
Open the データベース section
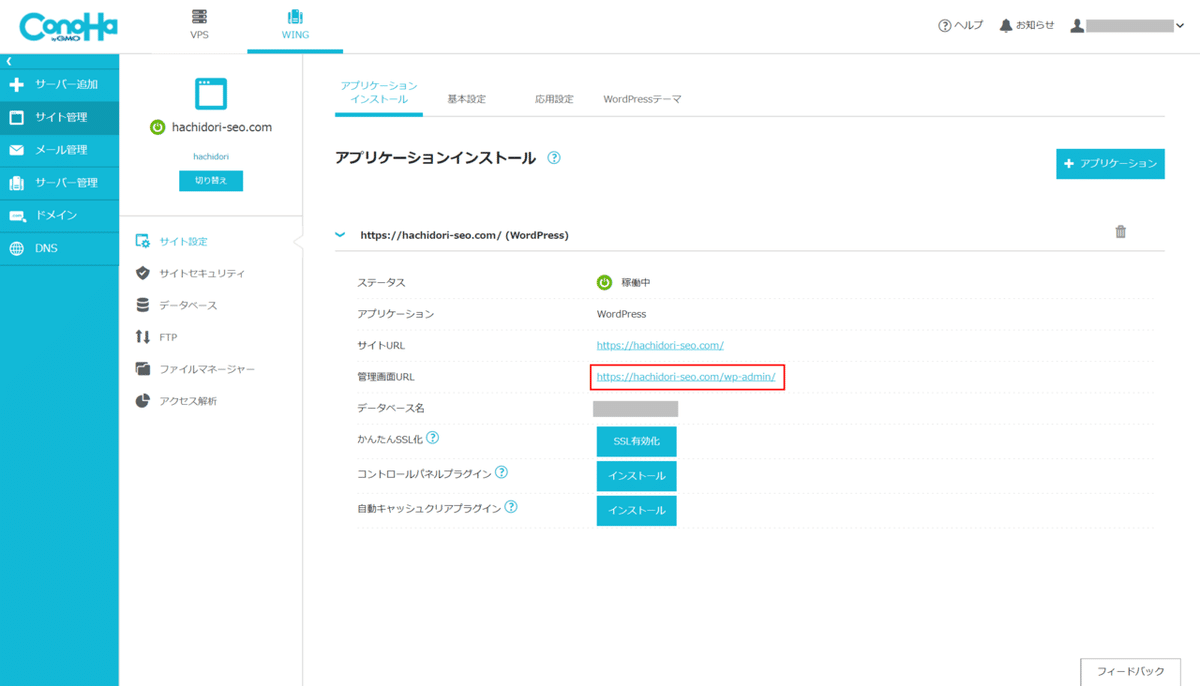[x=176, y=305]
